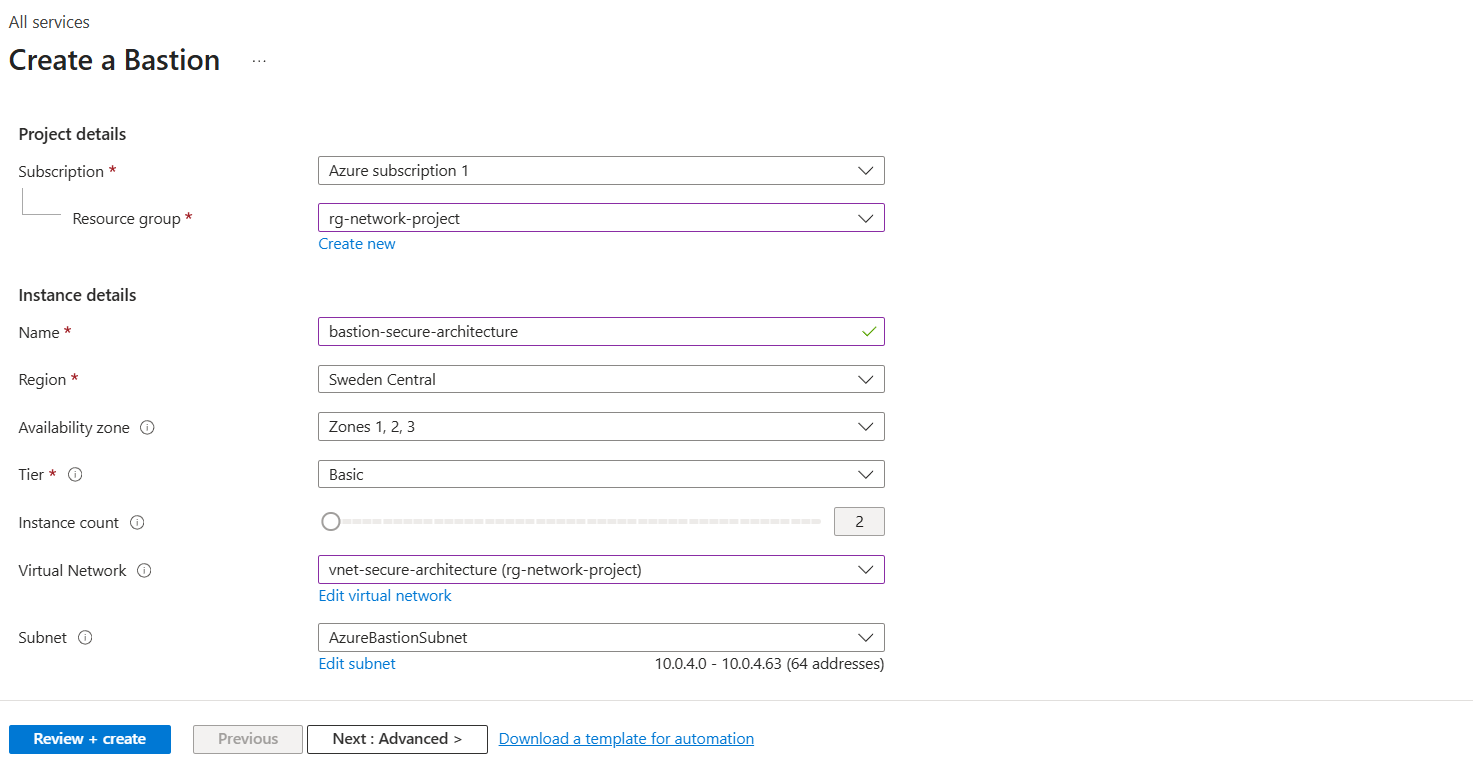1473x762 pixels.
Task: Open the ellipsis menu beside Create a Bastion
Action: [259, 61]
